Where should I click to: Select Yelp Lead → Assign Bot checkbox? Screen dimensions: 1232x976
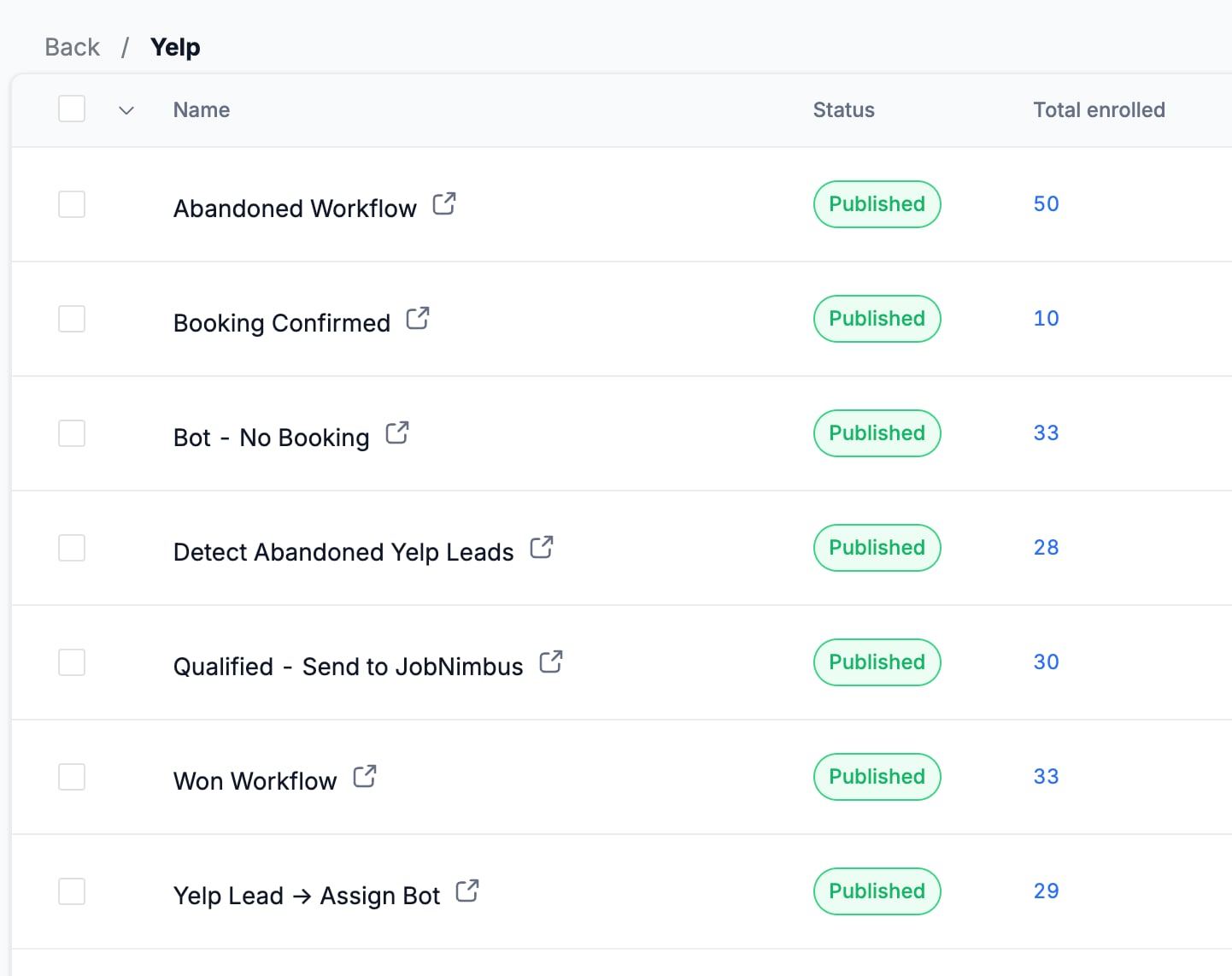click(72, 891)
